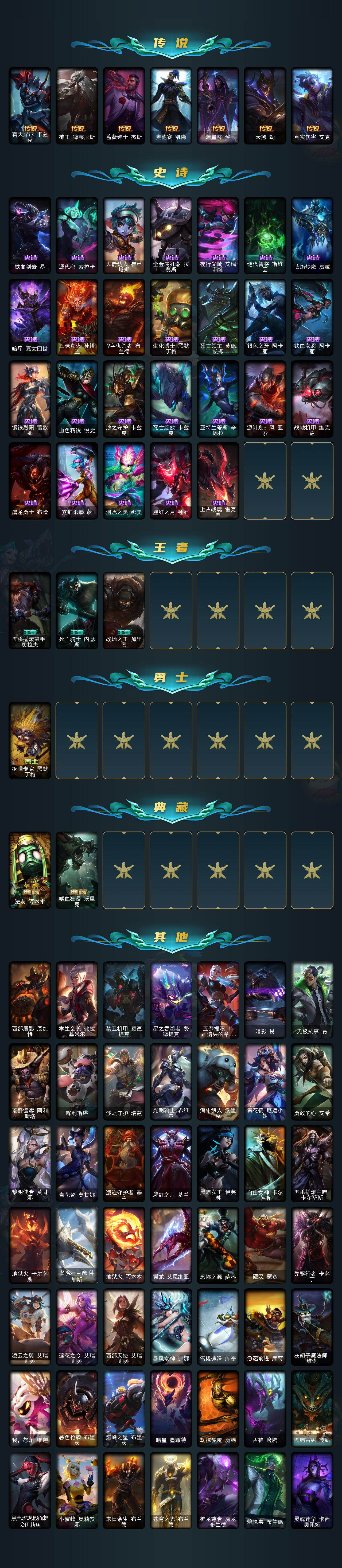Click the 传说 section header
Viewport: 342px width, 1568px height.
[171, 43]
